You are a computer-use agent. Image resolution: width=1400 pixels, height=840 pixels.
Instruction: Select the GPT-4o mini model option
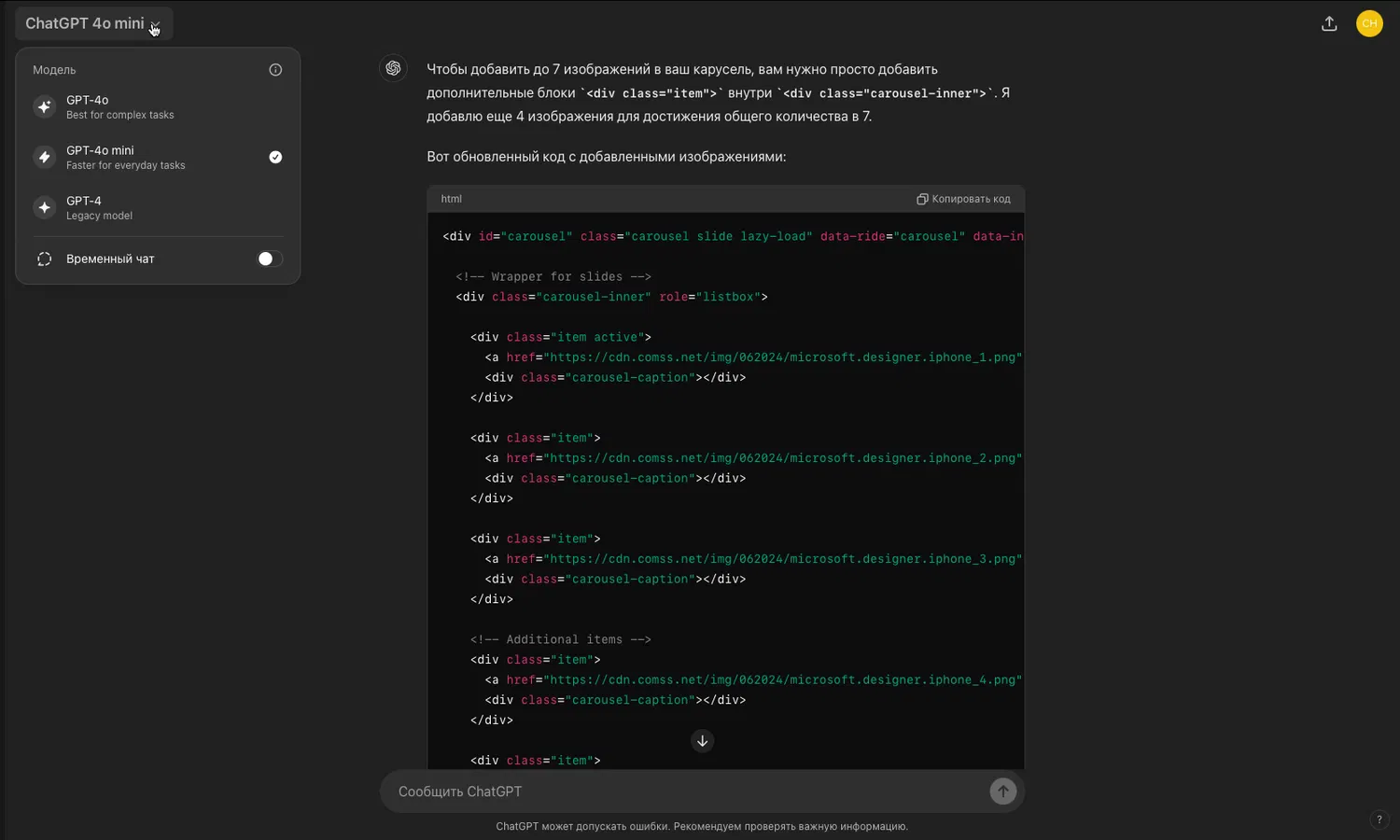click(158, 158)
